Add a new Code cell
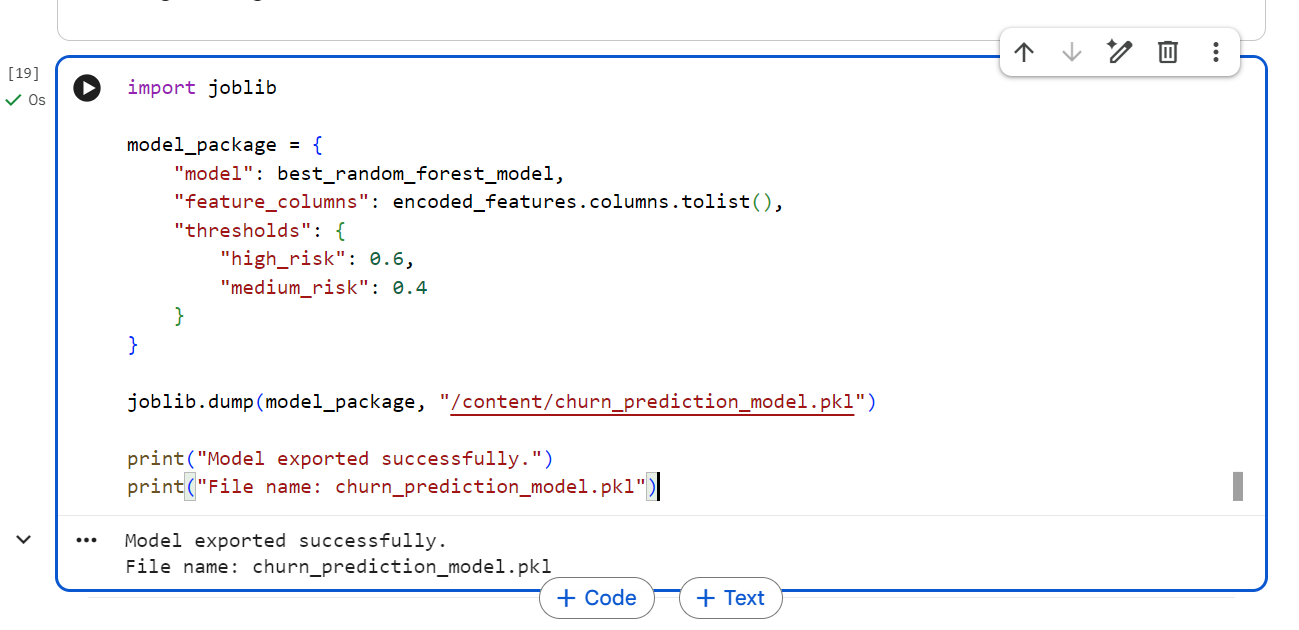This screenshot has height=630, width=1299. click(597, 598)
